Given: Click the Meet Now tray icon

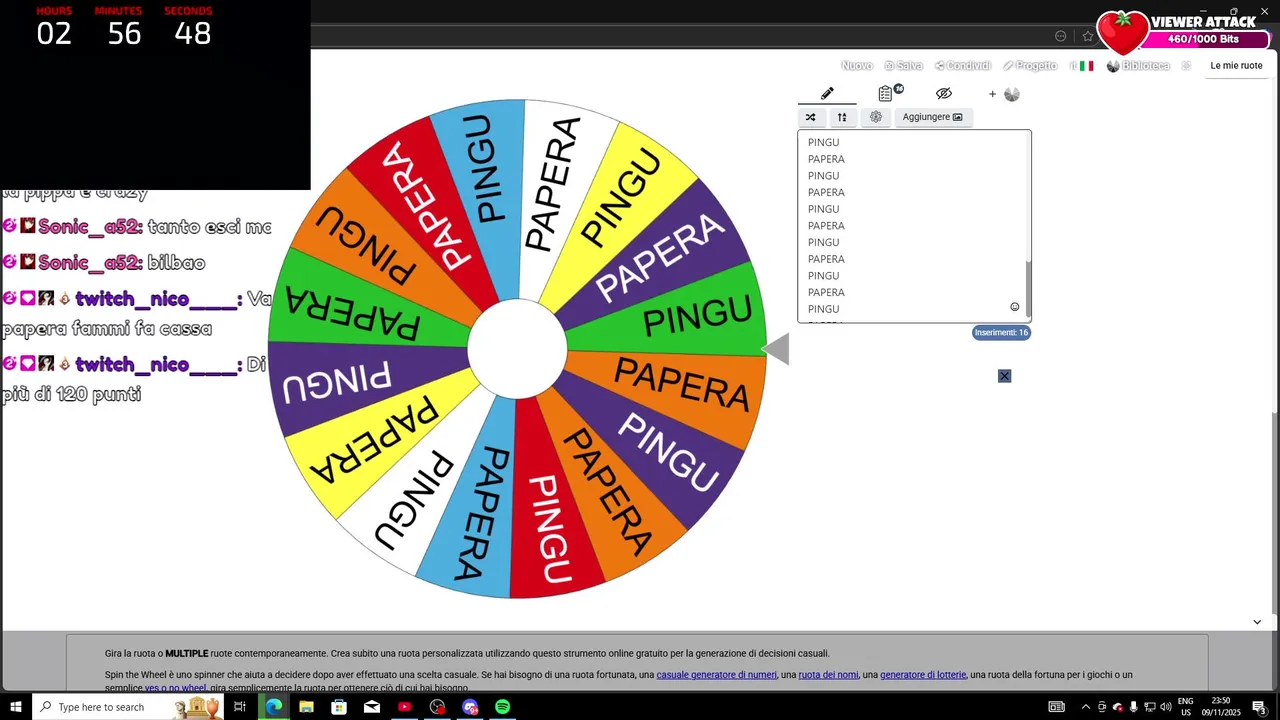Looking at the screenshot, I should click(1102, 707).
